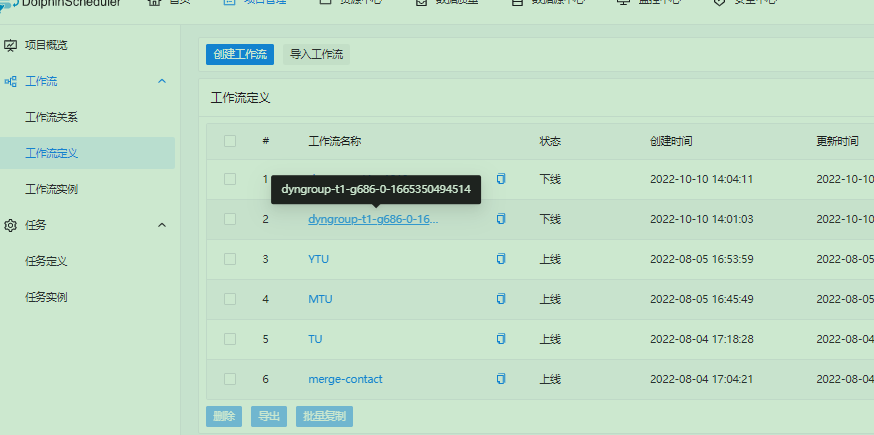Viewport: 874px width, 435px height.
Task: Check the checkbox for row 1
Action: pos(230,179)
